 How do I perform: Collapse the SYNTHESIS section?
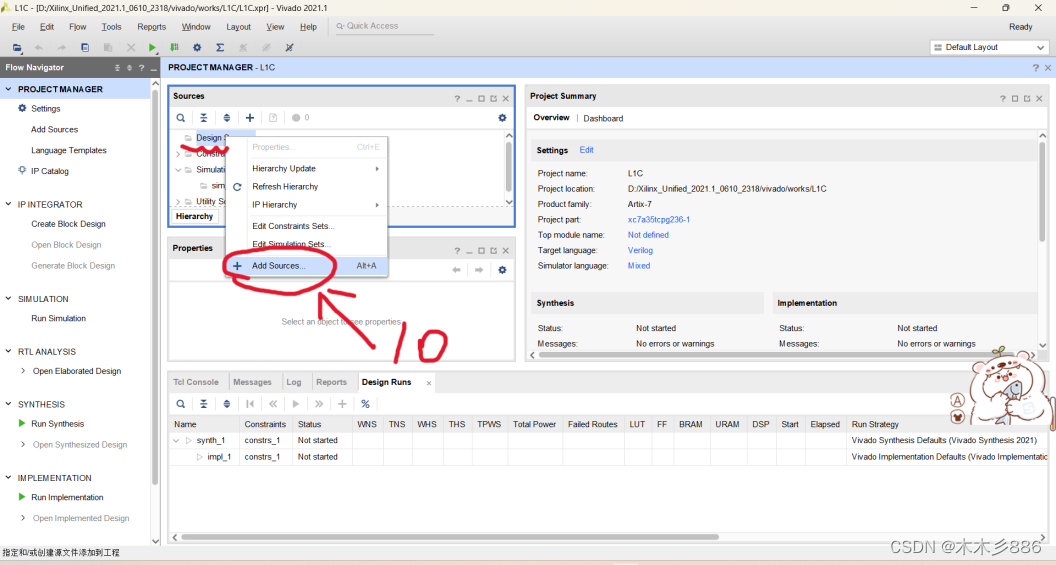[8, 404]
